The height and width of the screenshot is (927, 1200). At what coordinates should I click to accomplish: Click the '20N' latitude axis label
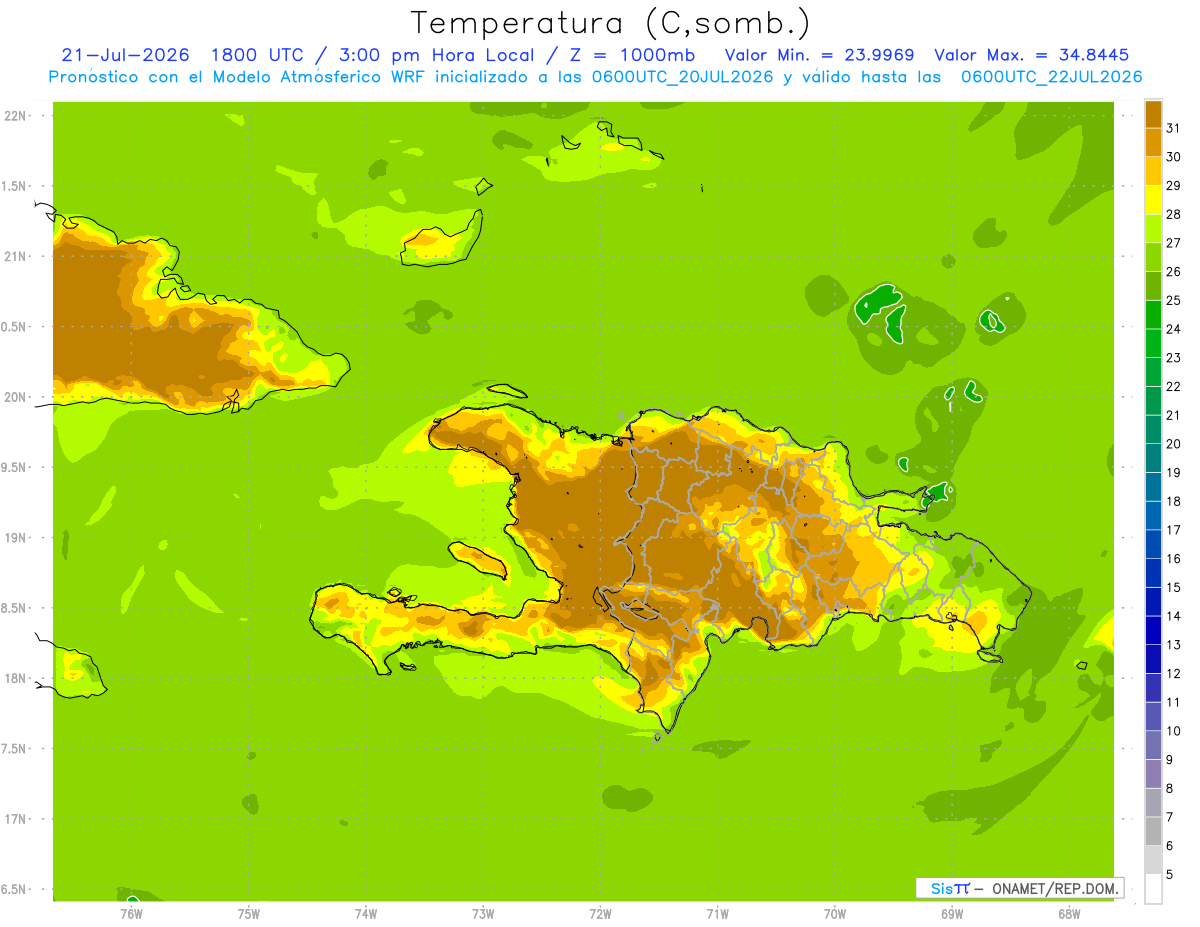[x=16, y=397]
